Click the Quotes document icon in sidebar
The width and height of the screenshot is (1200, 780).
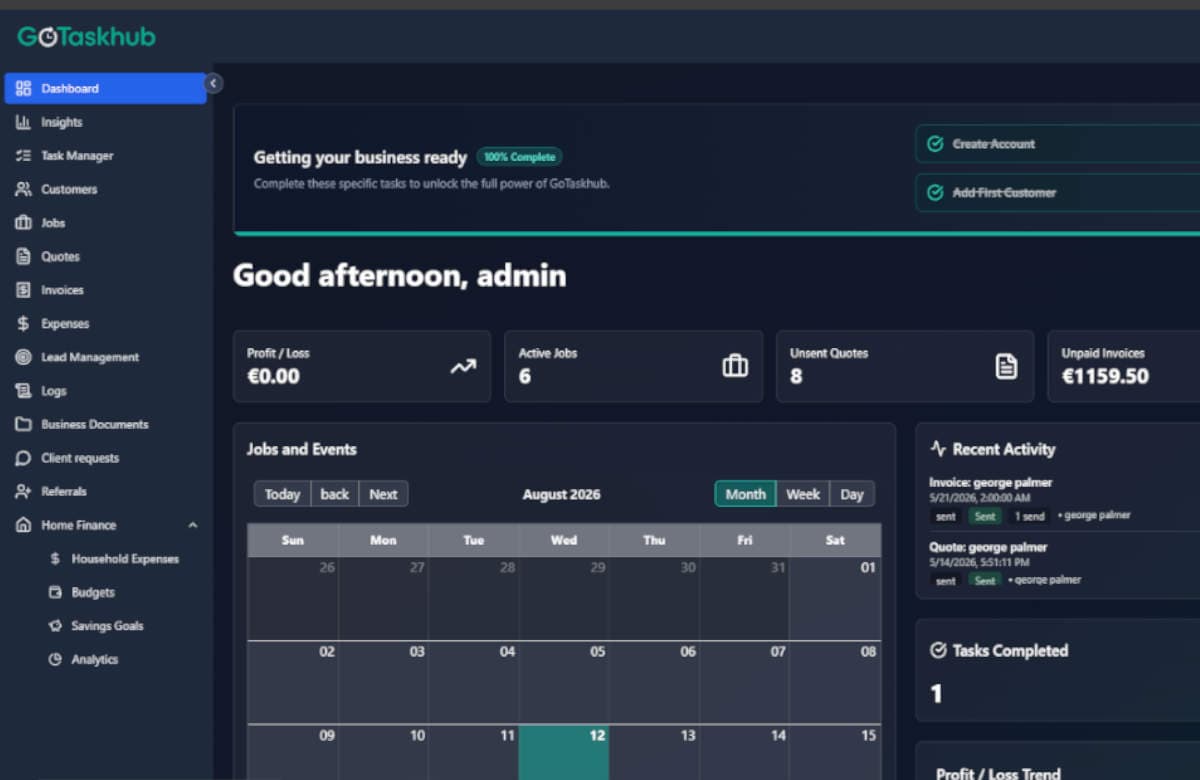tap(23, 256)
